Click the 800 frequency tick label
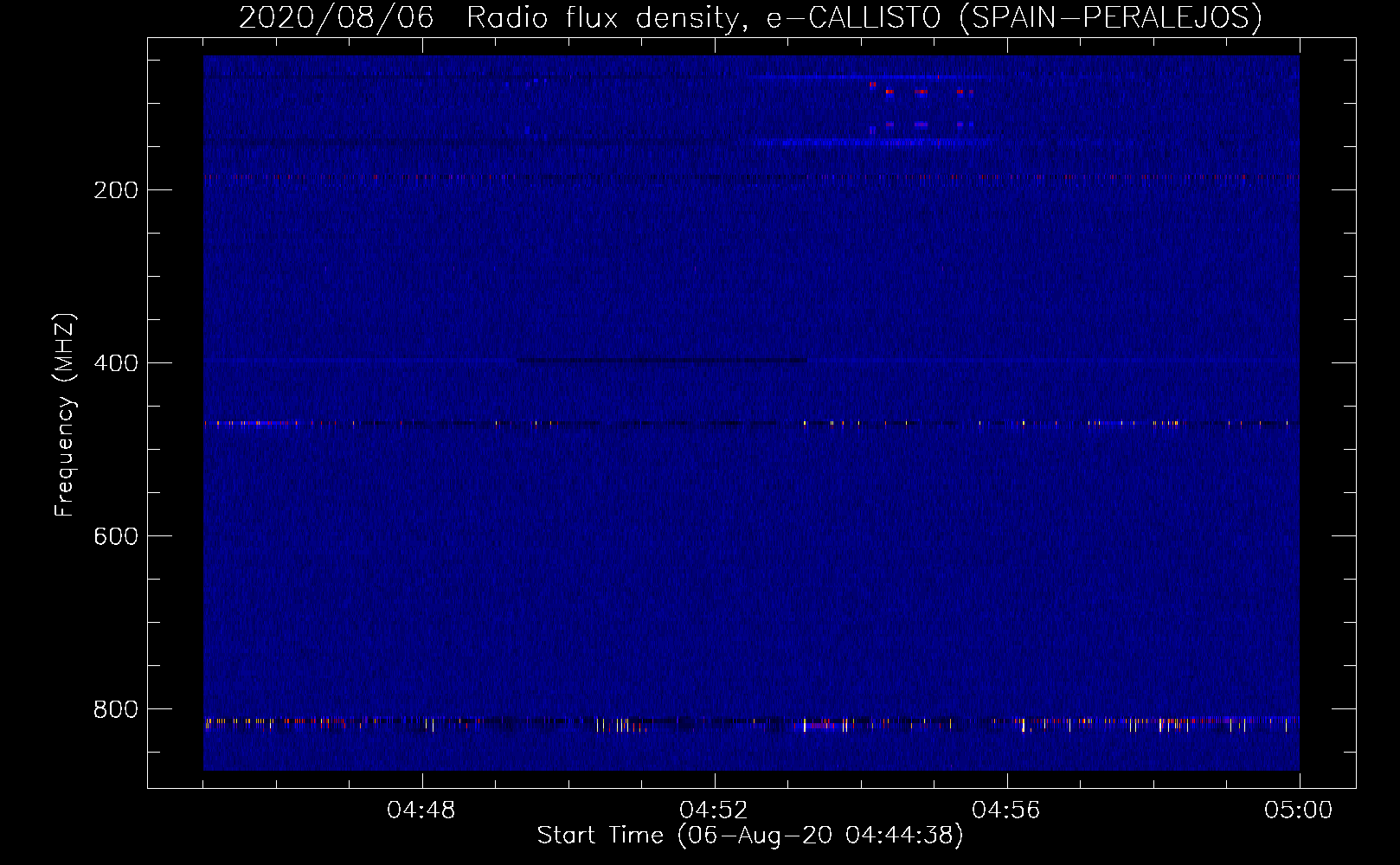 116,709
